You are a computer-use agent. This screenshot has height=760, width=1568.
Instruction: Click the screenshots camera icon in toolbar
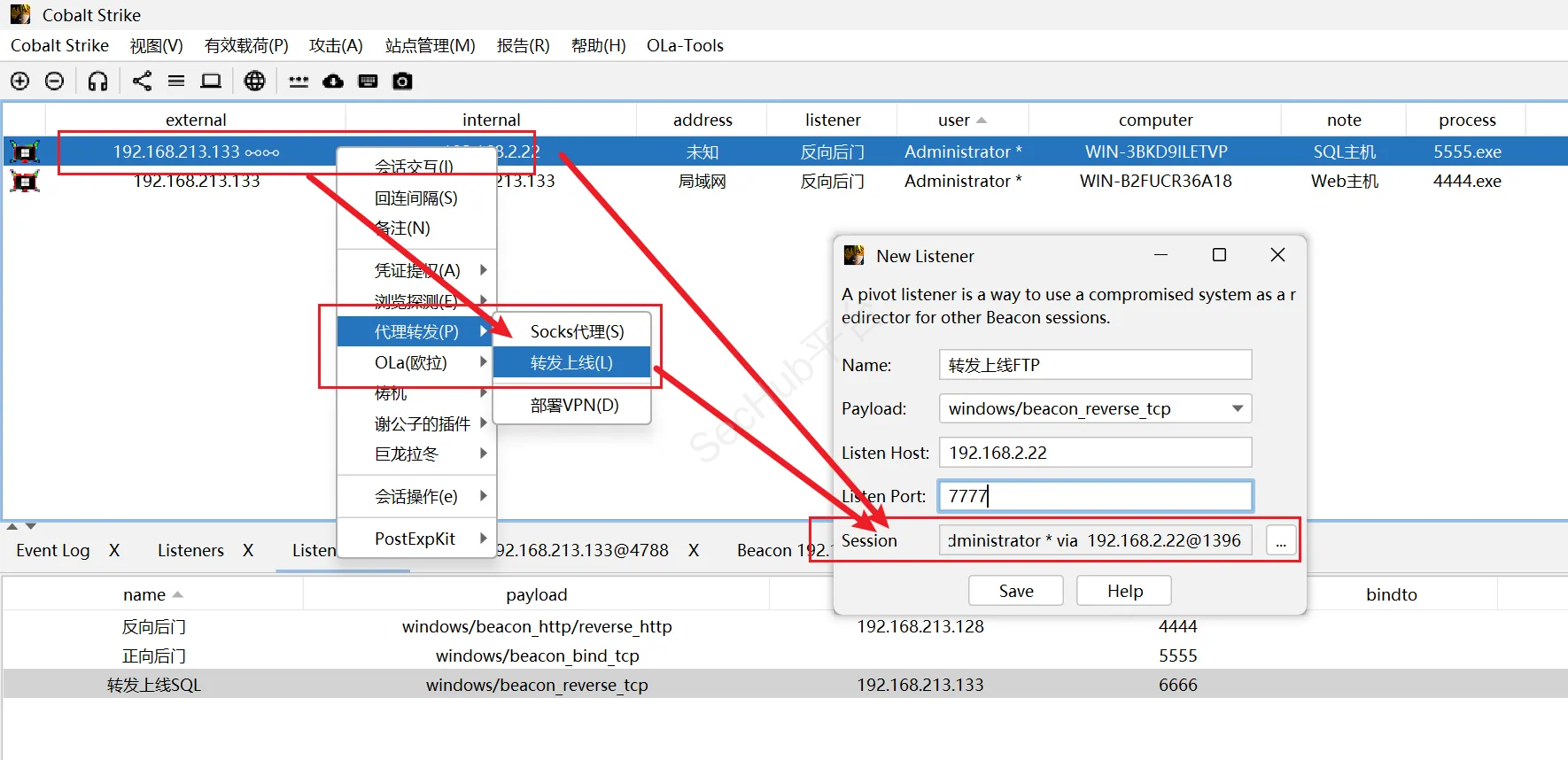pyautogui.click(x=402, y=81)
